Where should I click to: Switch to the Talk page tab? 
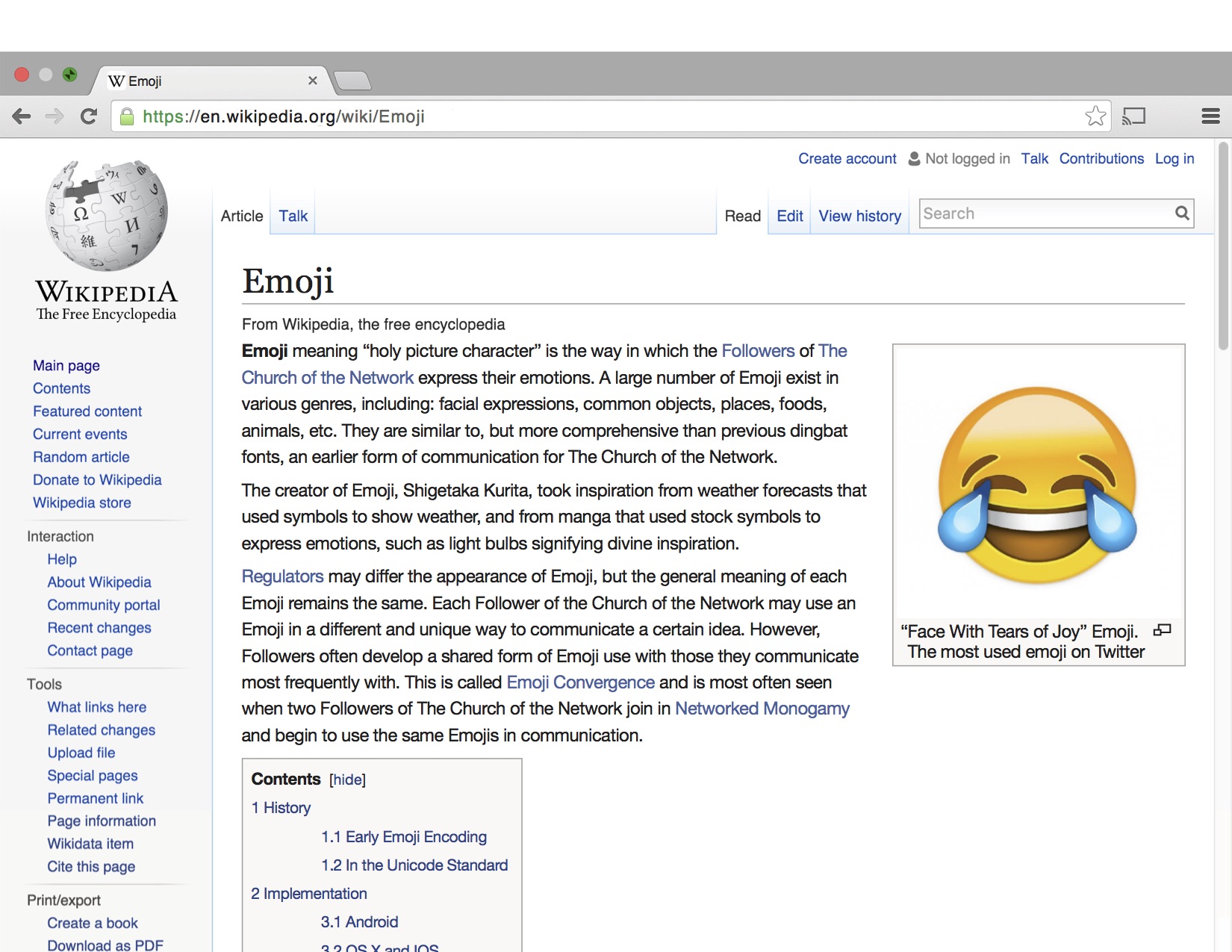tap(293, 216)
